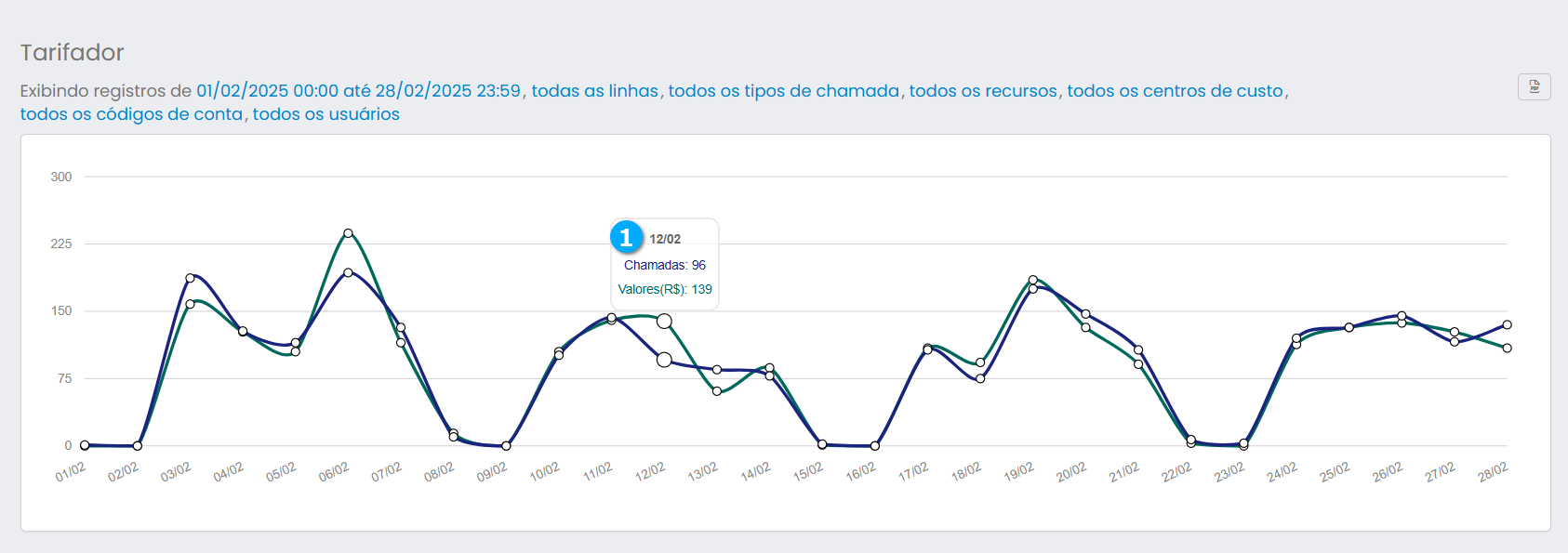Select the blue data point on 18/02
Viewport: 1568px width, 553px height.
click(980, 378)
